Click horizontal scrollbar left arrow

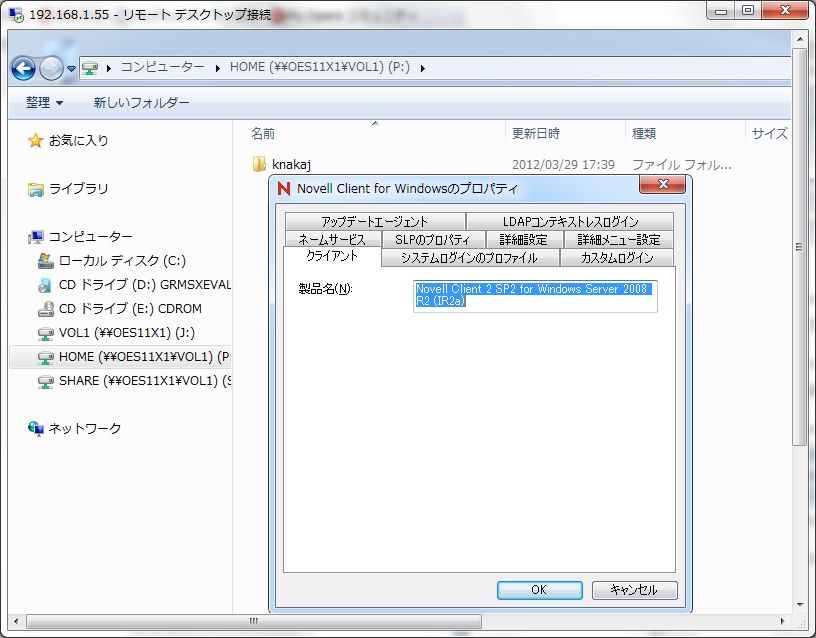click(17, 621)
